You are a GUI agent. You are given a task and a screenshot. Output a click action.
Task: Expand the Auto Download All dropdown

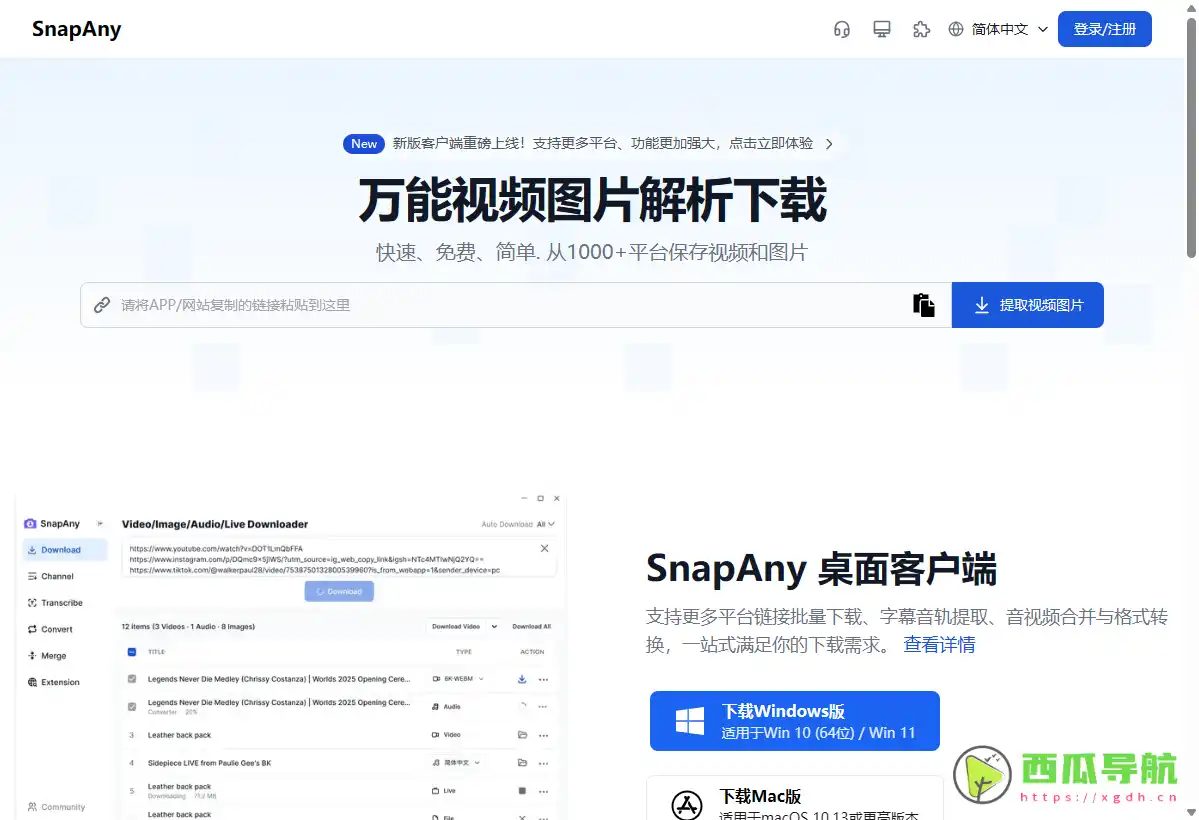point(547,524)
